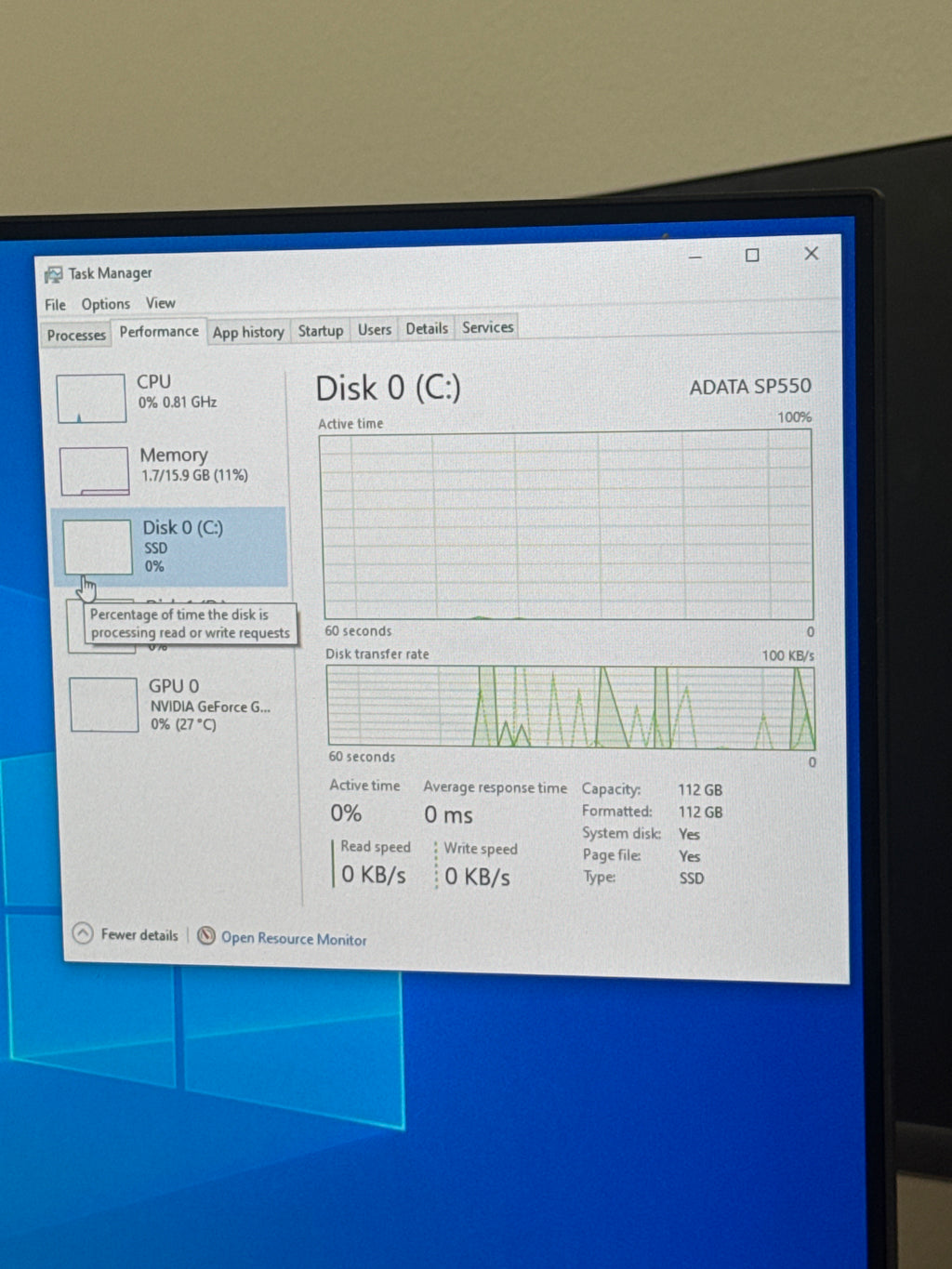Viewport: 952px width, 1269px height.
Task: Select the CPU performance graph thumbnail
Action: [91, 398]
